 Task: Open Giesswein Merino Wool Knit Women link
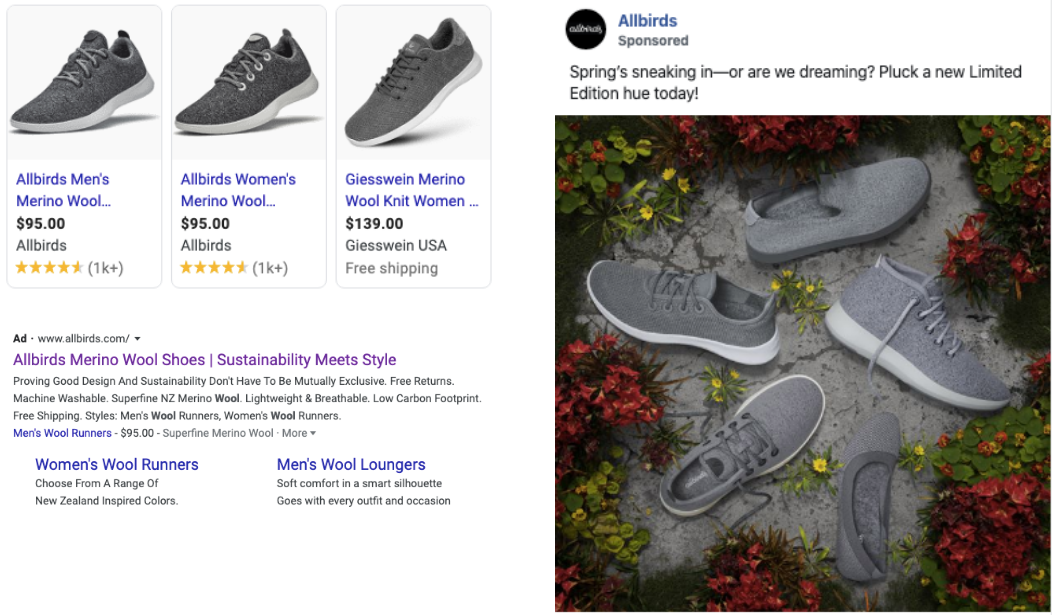coord(411,190)
